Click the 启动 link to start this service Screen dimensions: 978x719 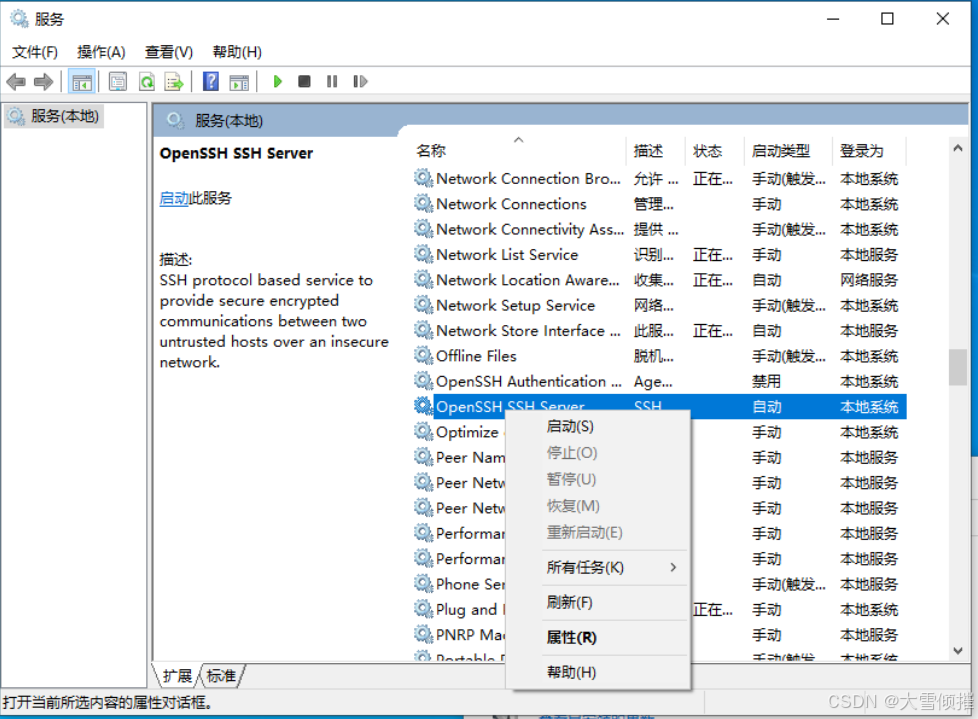pyautogui.click(x=174, y=198)
